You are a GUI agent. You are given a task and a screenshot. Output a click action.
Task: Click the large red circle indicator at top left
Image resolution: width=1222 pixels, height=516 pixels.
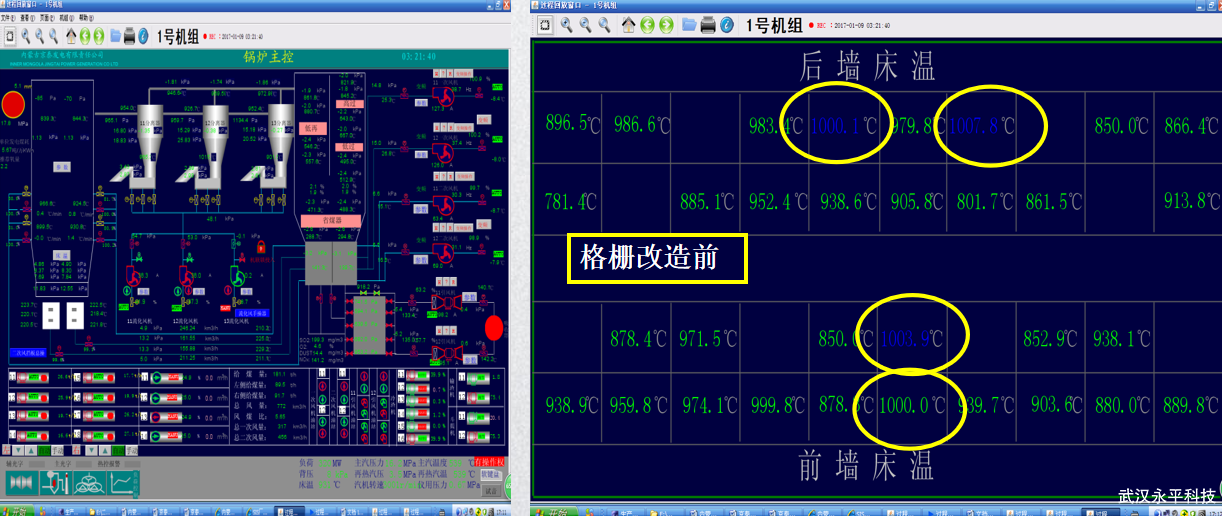pos(13,104)
